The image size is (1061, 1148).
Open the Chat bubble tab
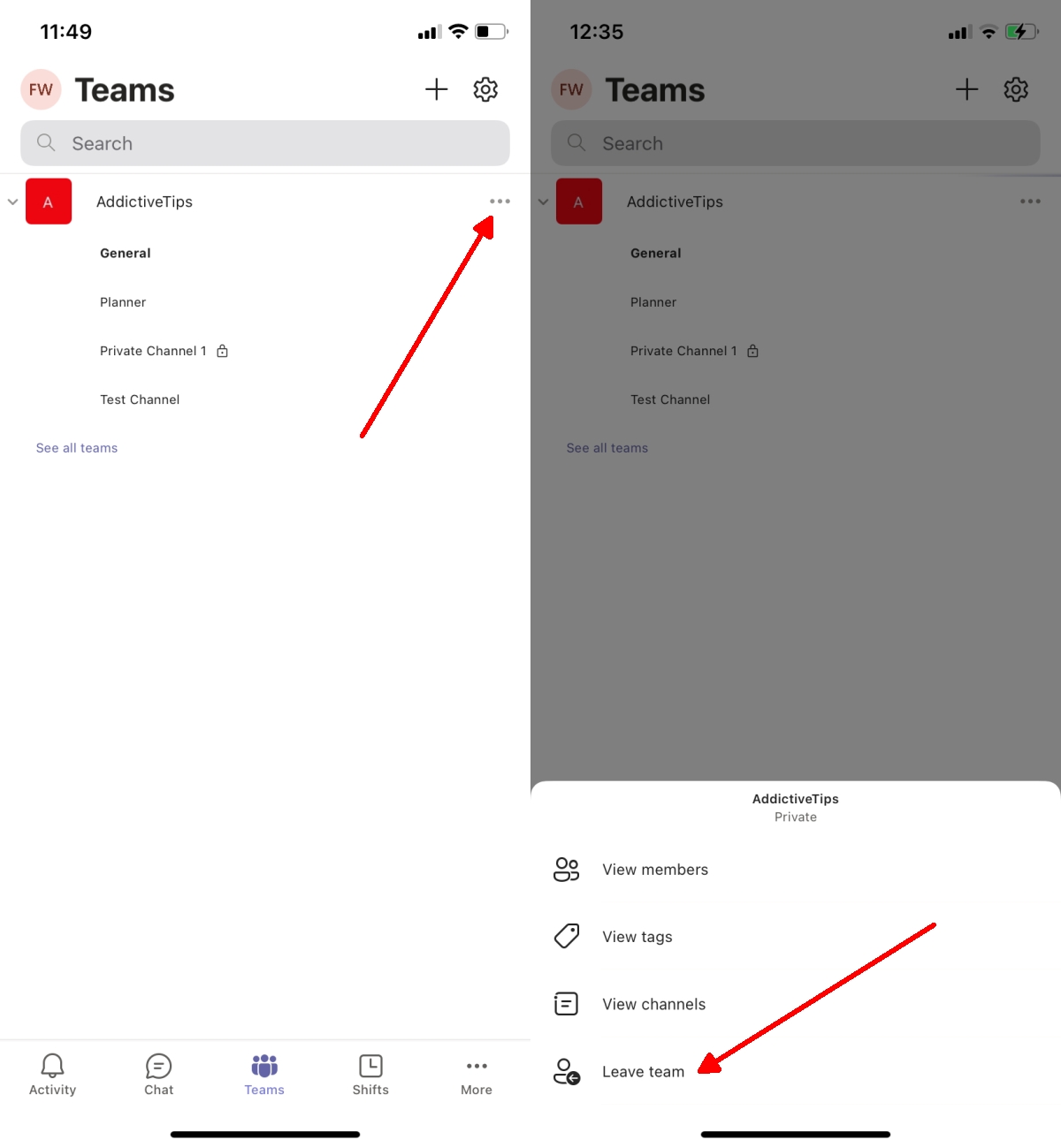click(x=158, y=1074)
